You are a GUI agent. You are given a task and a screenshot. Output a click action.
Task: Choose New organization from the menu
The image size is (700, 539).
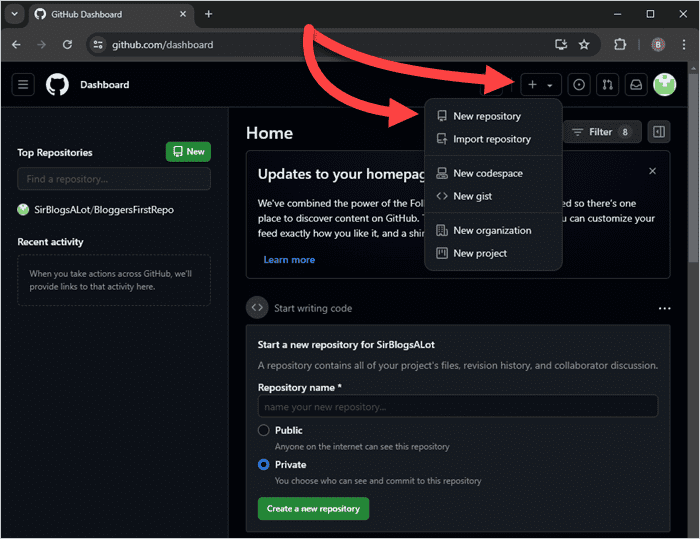pyautogui.click(x=493, y=230)
